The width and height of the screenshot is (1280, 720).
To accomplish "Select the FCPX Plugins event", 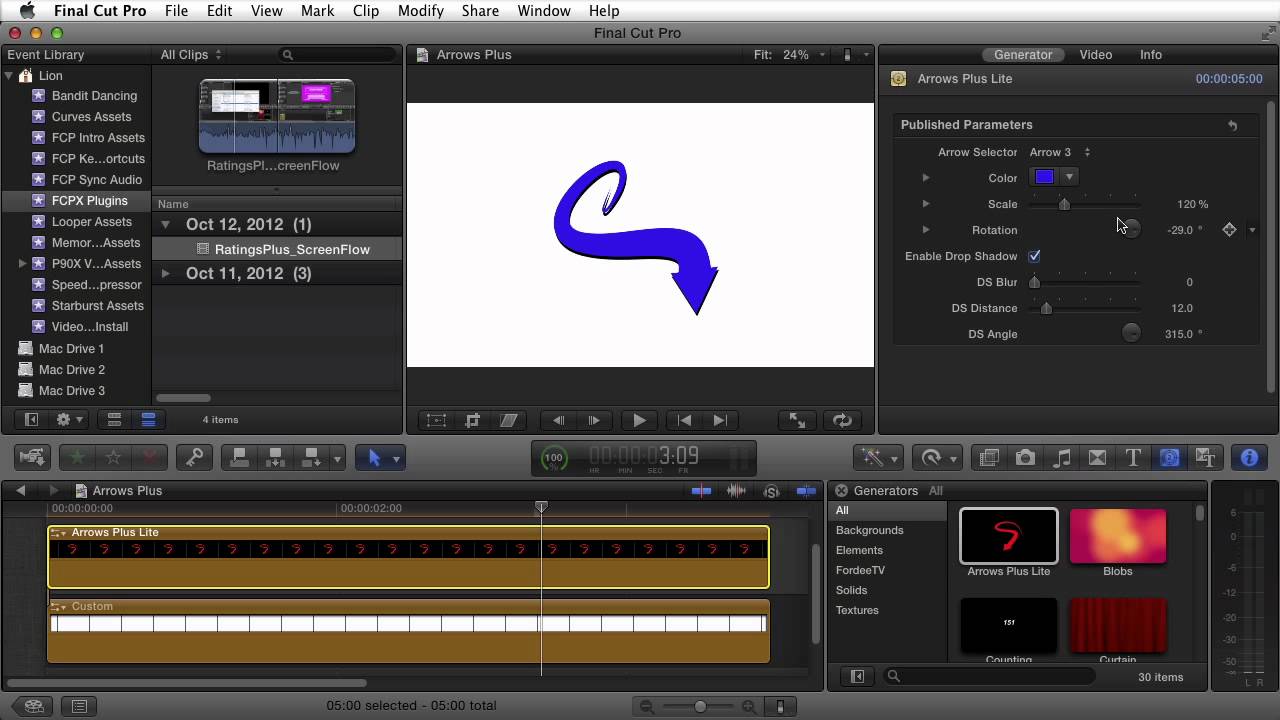I will [x=76, y=201].
